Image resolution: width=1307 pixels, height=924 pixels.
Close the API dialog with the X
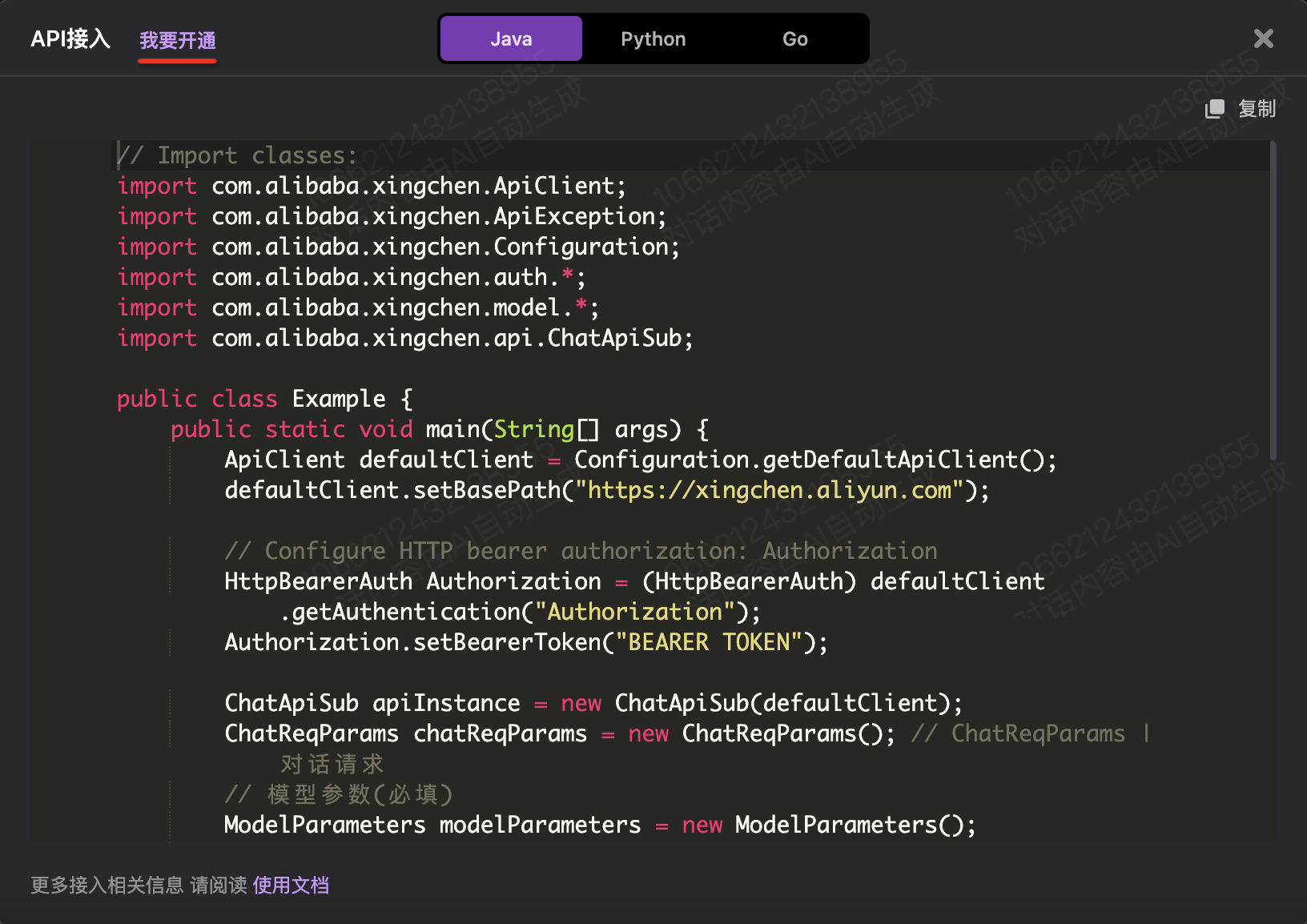(1264, 38)
